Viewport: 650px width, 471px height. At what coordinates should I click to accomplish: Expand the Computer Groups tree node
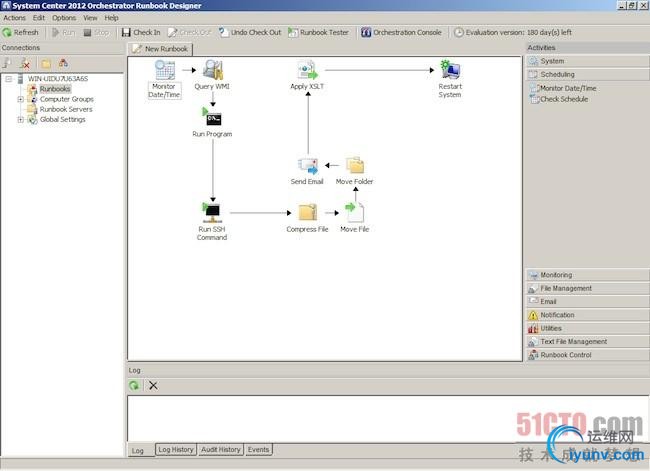pyautogui.click(x=20, y=99)
